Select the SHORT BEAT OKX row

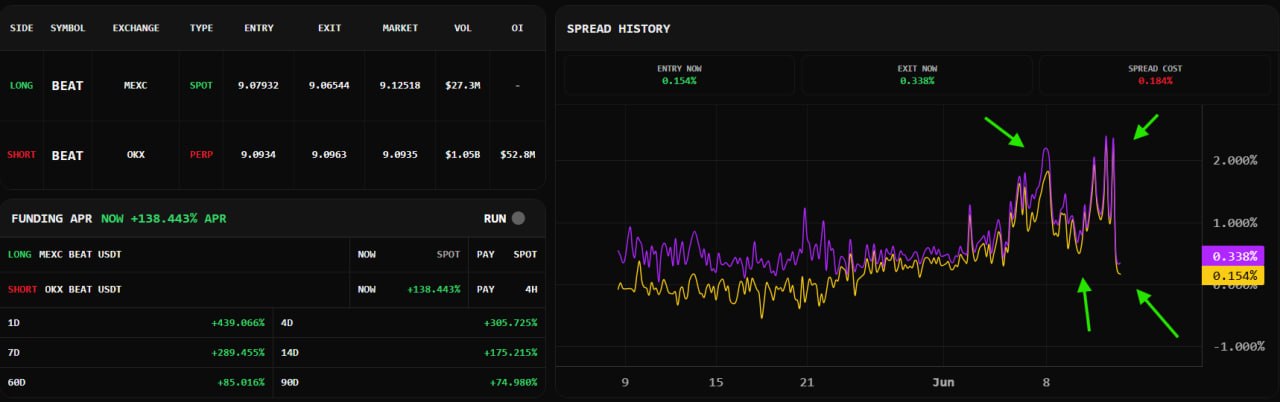(273, 155)
